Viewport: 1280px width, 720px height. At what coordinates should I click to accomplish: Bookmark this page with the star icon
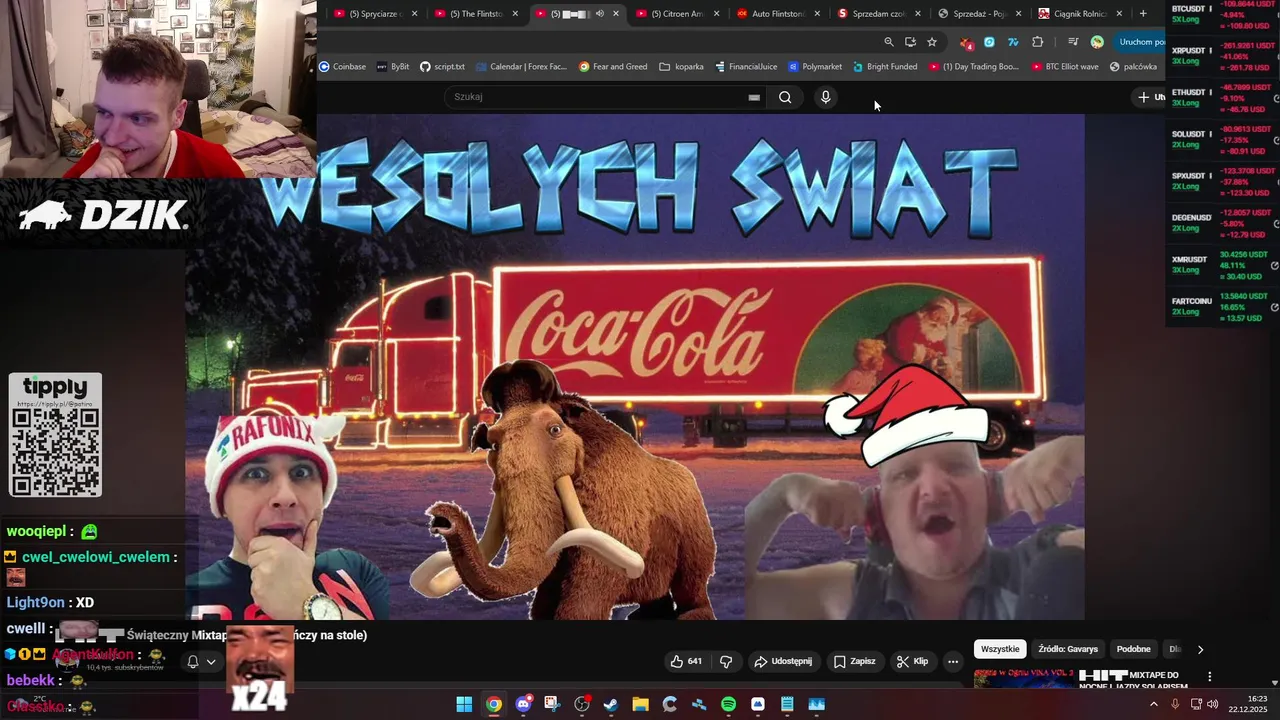(932, 42)
